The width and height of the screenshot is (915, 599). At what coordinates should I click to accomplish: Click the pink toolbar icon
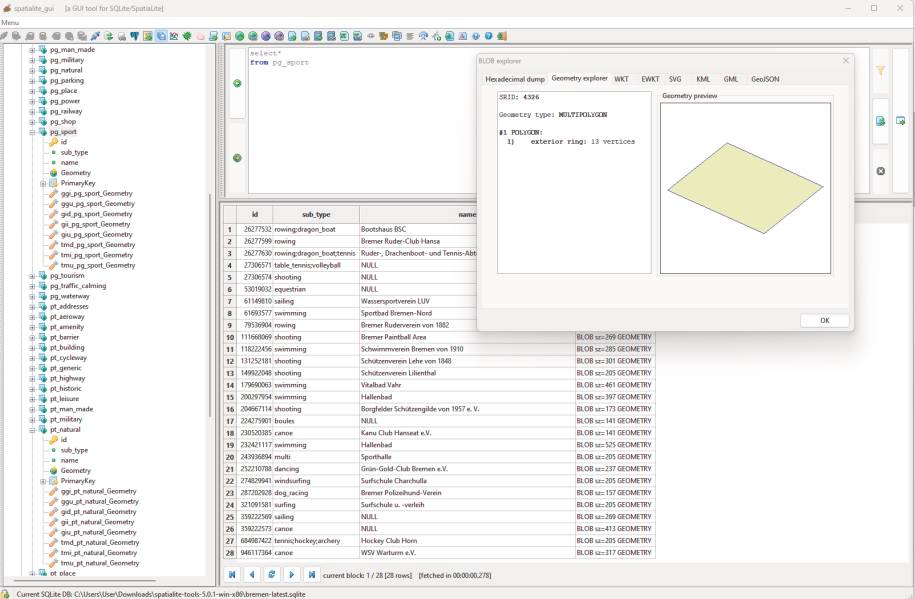(200, 36)
